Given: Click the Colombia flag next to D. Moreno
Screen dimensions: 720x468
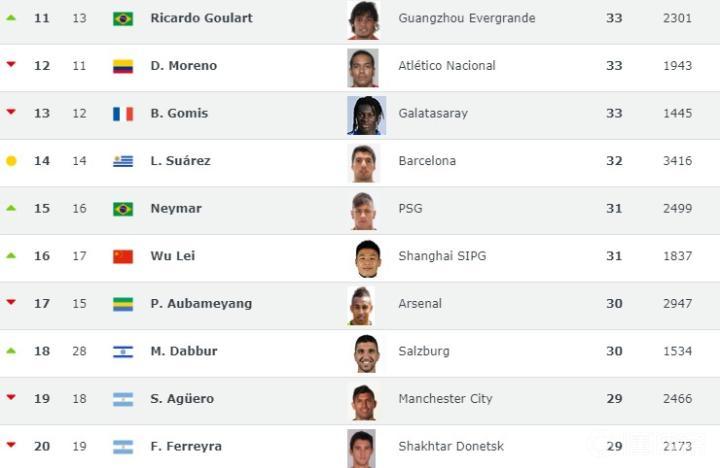Looking at the screenshot, I should point(123,66).
